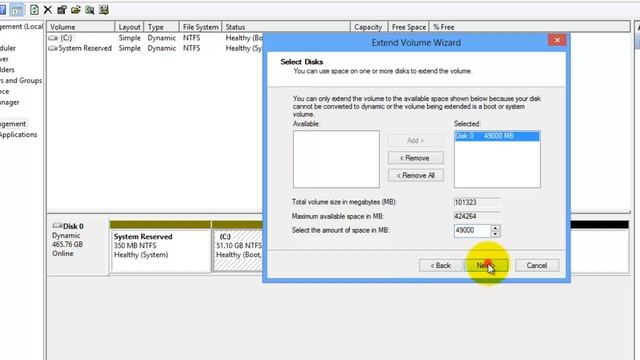Select the (C:) volume row in list
Image resolution: width=640 pixels, height=360 pixels.
155,38
